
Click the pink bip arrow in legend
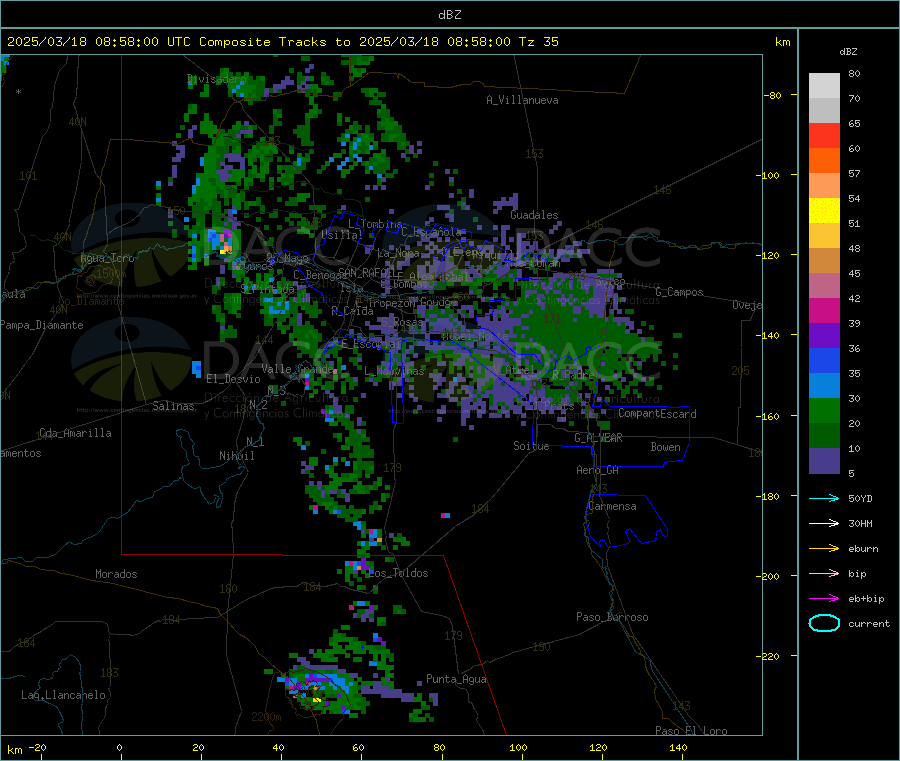824,573
